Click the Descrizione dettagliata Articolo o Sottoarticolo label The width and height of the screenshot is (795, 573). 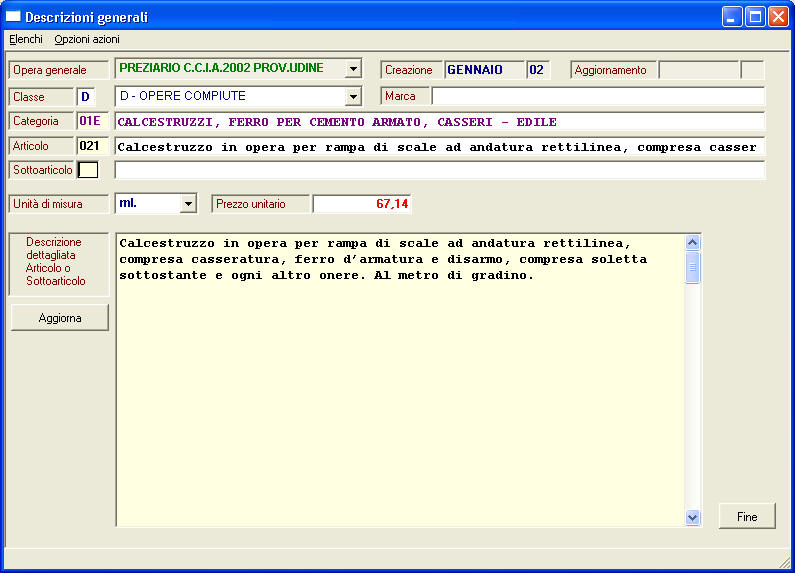58,264
